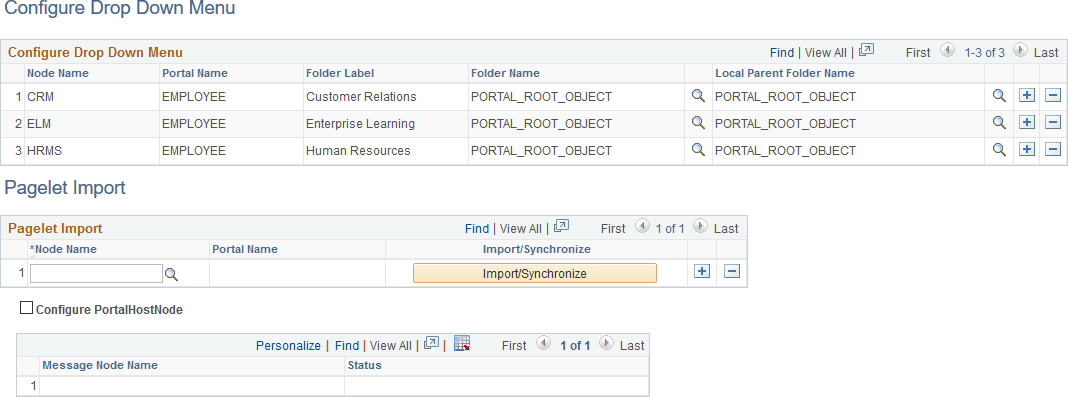Image resolution: width=1068 pixels, height=397 pixels.
Task: Click Last in Pagelet Import navigation
Action: point(726,229)
